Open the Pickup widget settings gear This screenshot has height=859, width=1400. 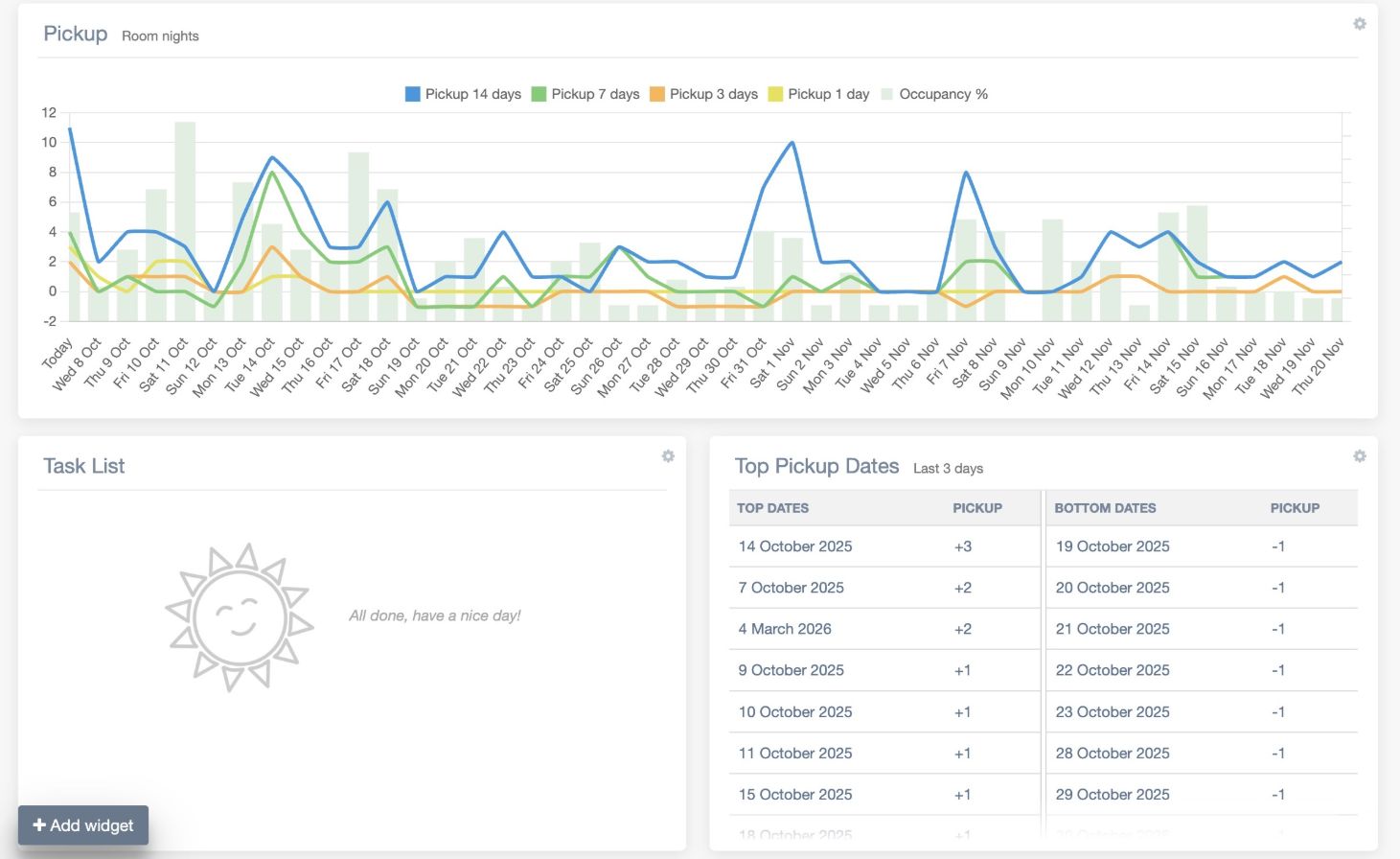tap(1359, 24)
